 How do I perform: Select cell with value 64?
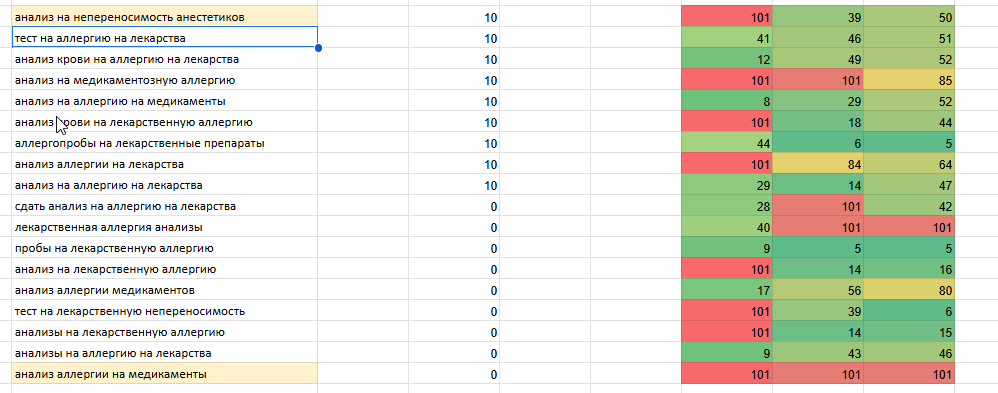pyautogui.click(x=909, y=164)
